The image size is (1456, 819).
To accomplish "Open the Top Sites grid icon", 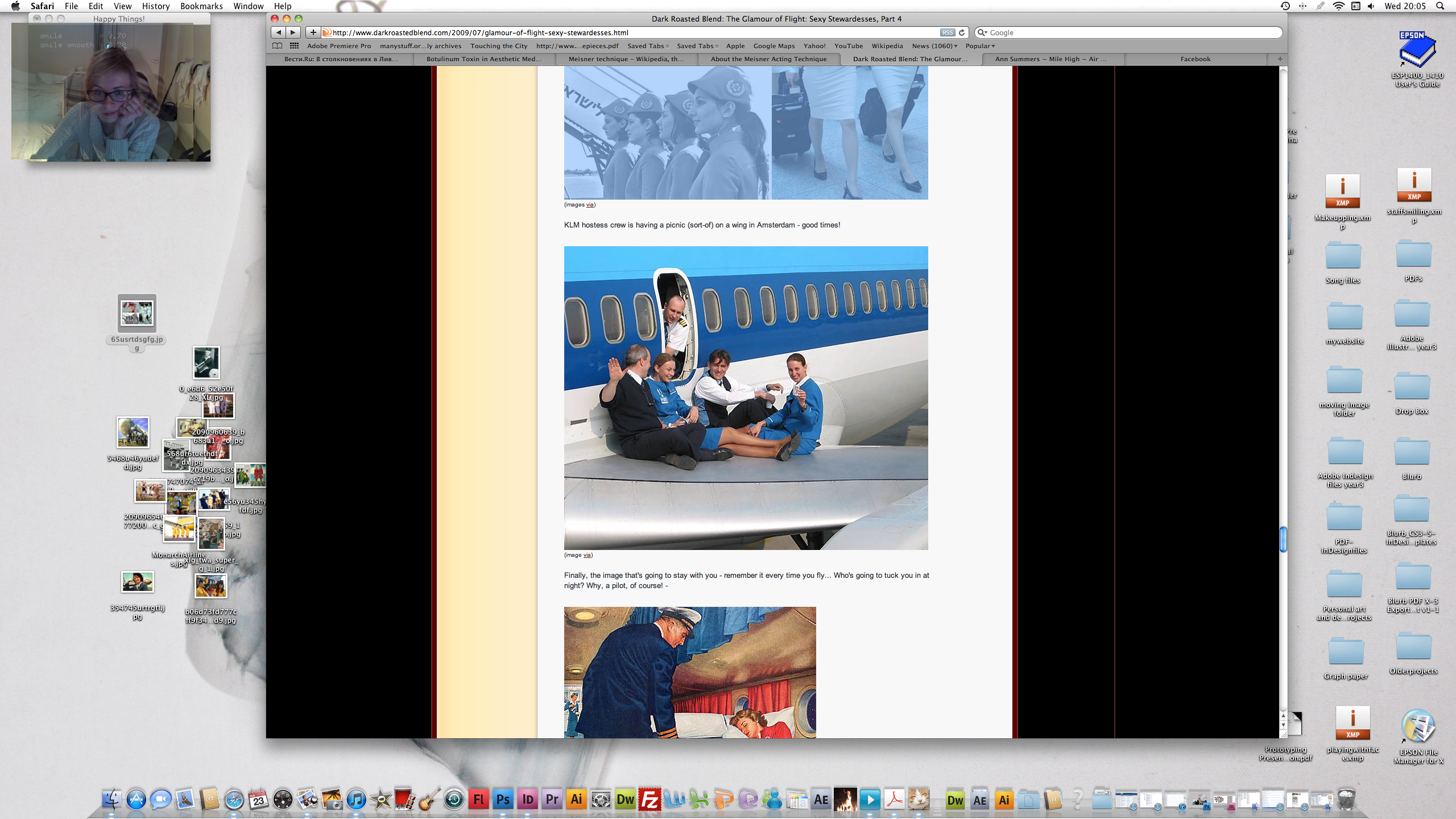I will pos(294,46).
